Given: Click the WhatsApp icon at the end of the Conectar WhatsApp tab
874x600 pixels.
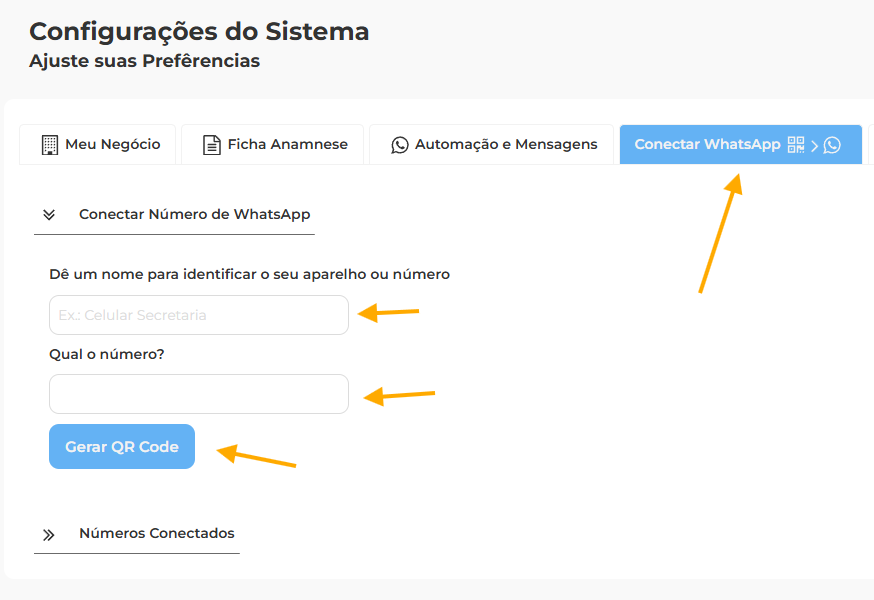Looking at the screenshot, I should (x=832, y=145).
